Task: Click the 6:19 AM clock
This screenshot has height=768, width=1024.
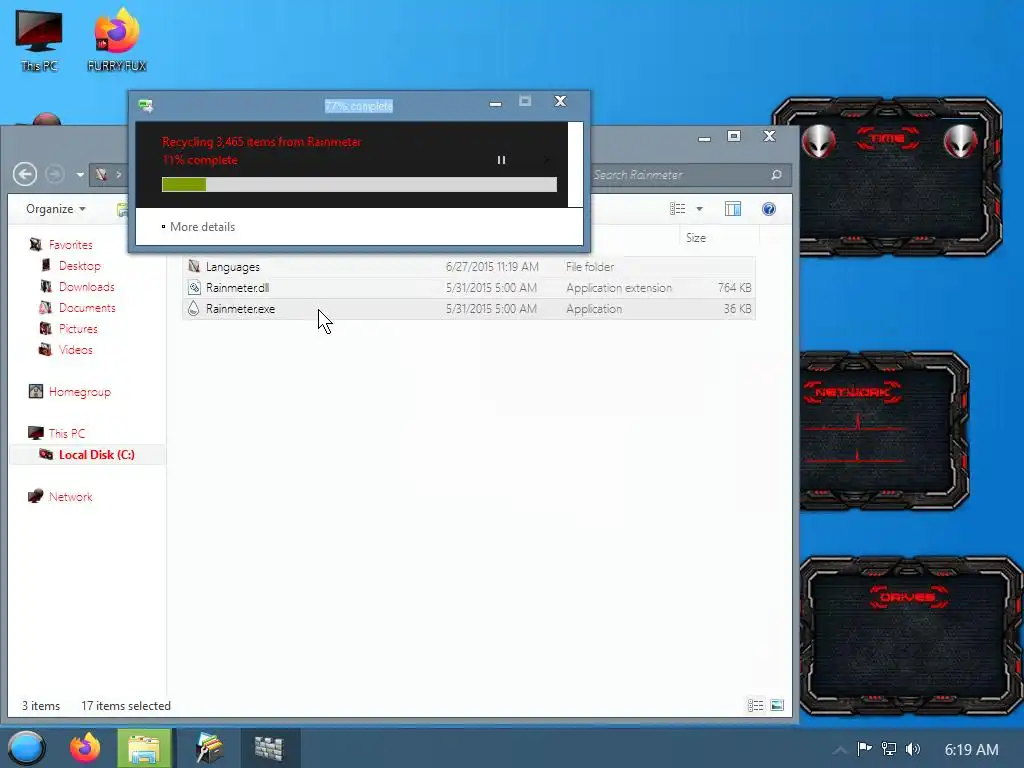Action: pos(971,750)
